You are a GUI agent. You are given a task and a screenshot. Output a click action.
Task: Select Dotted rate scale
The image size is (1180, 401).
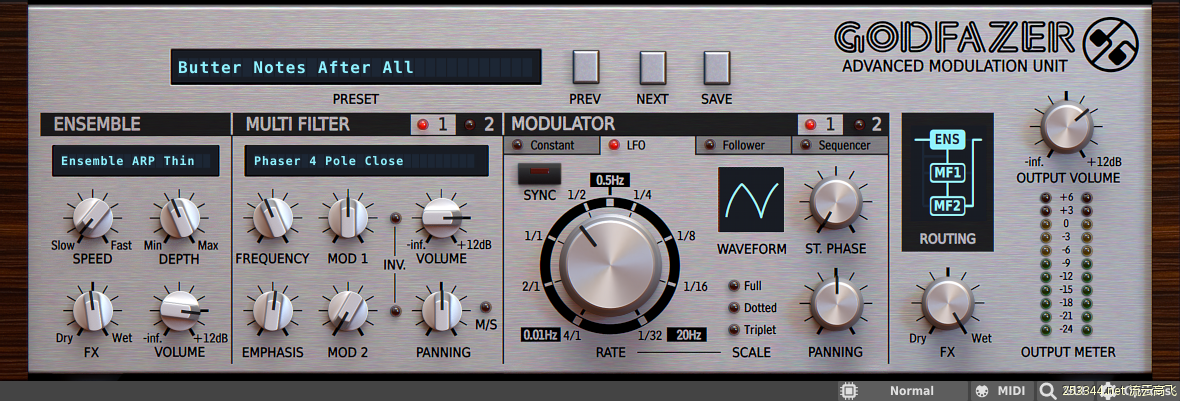[x=733, y=308]
